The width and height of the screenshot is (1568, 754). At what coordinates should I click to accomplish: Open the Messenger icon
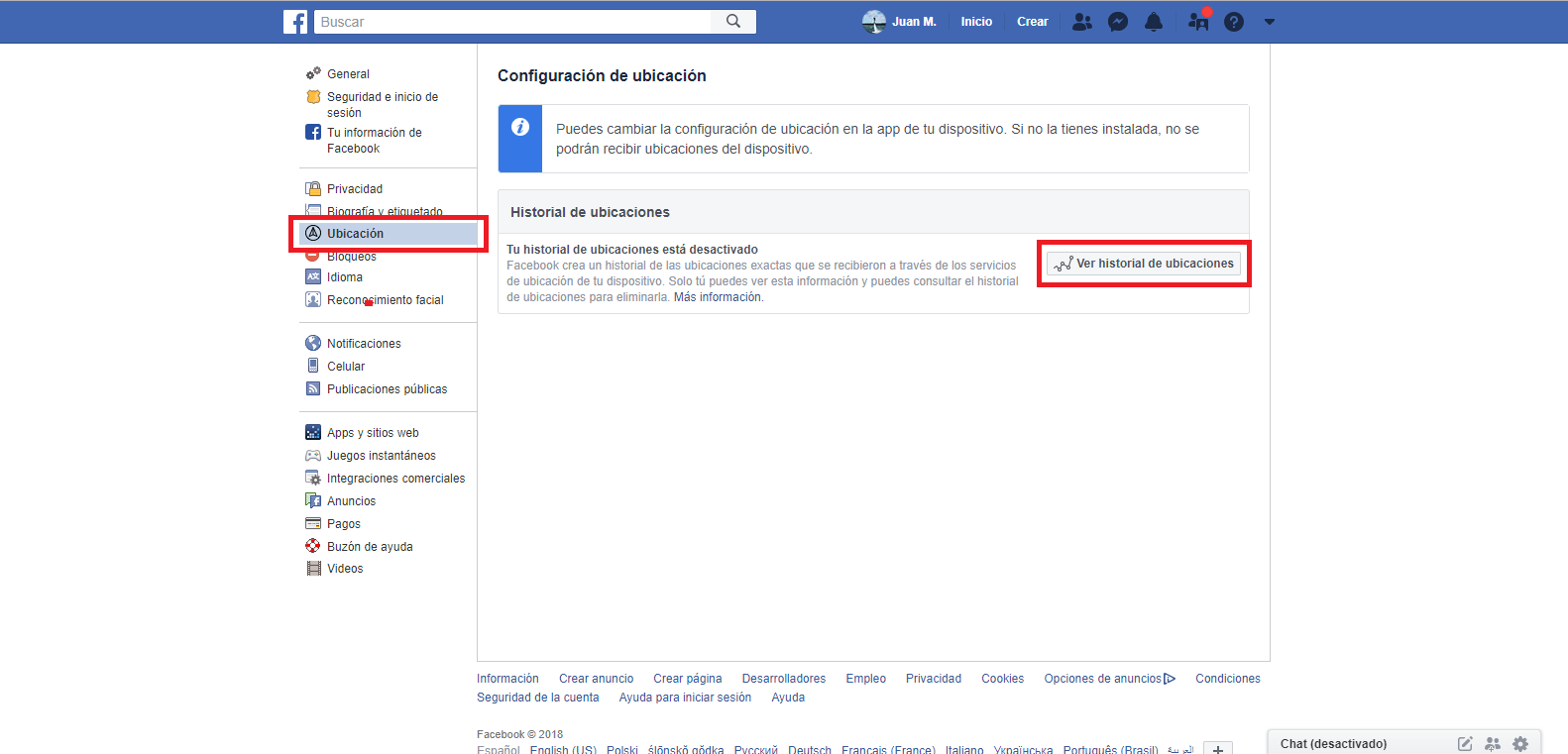coord(1118,22)
